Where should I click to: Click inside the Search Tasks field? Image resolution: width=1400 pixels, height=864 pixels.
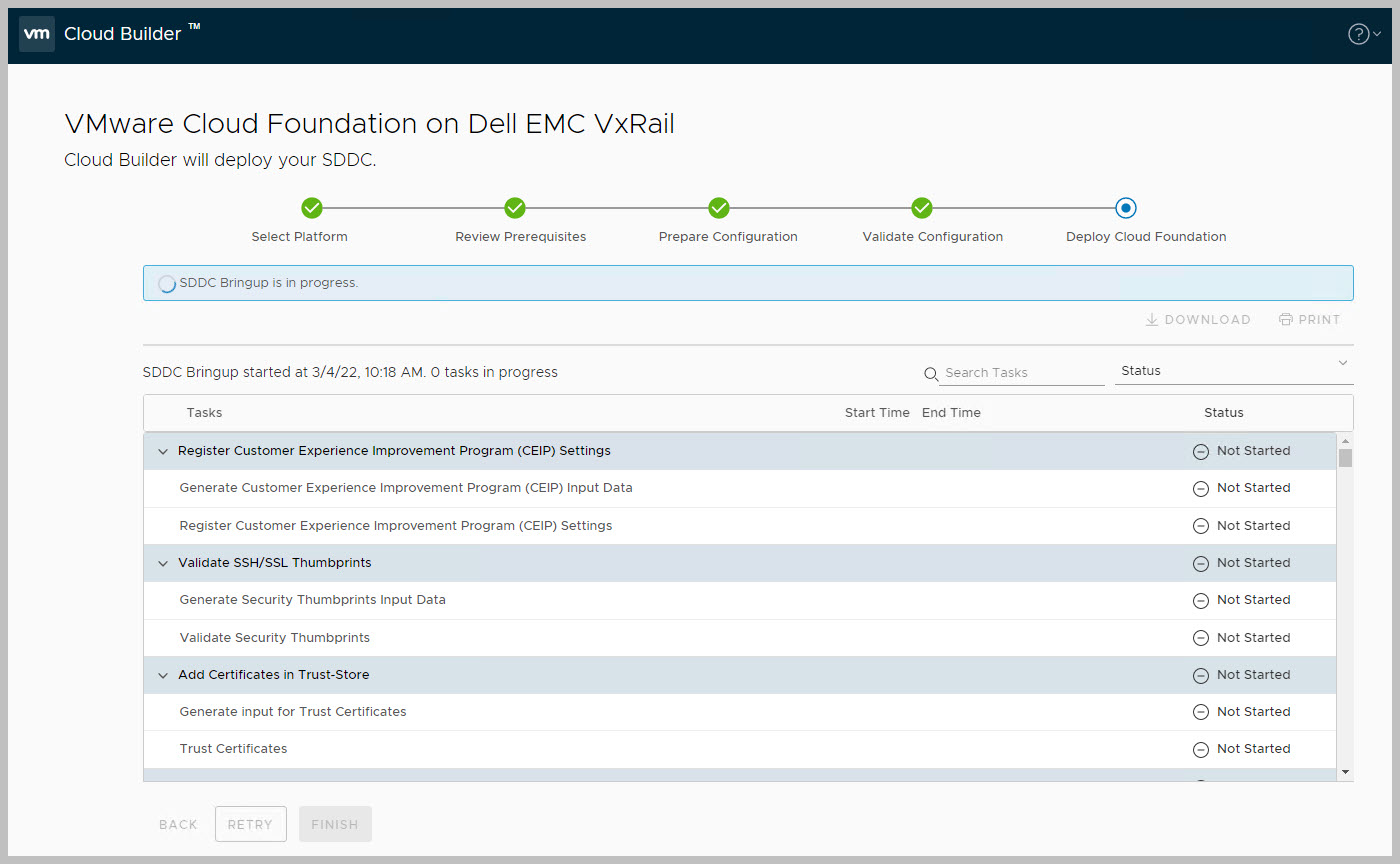click(1020, 373)
